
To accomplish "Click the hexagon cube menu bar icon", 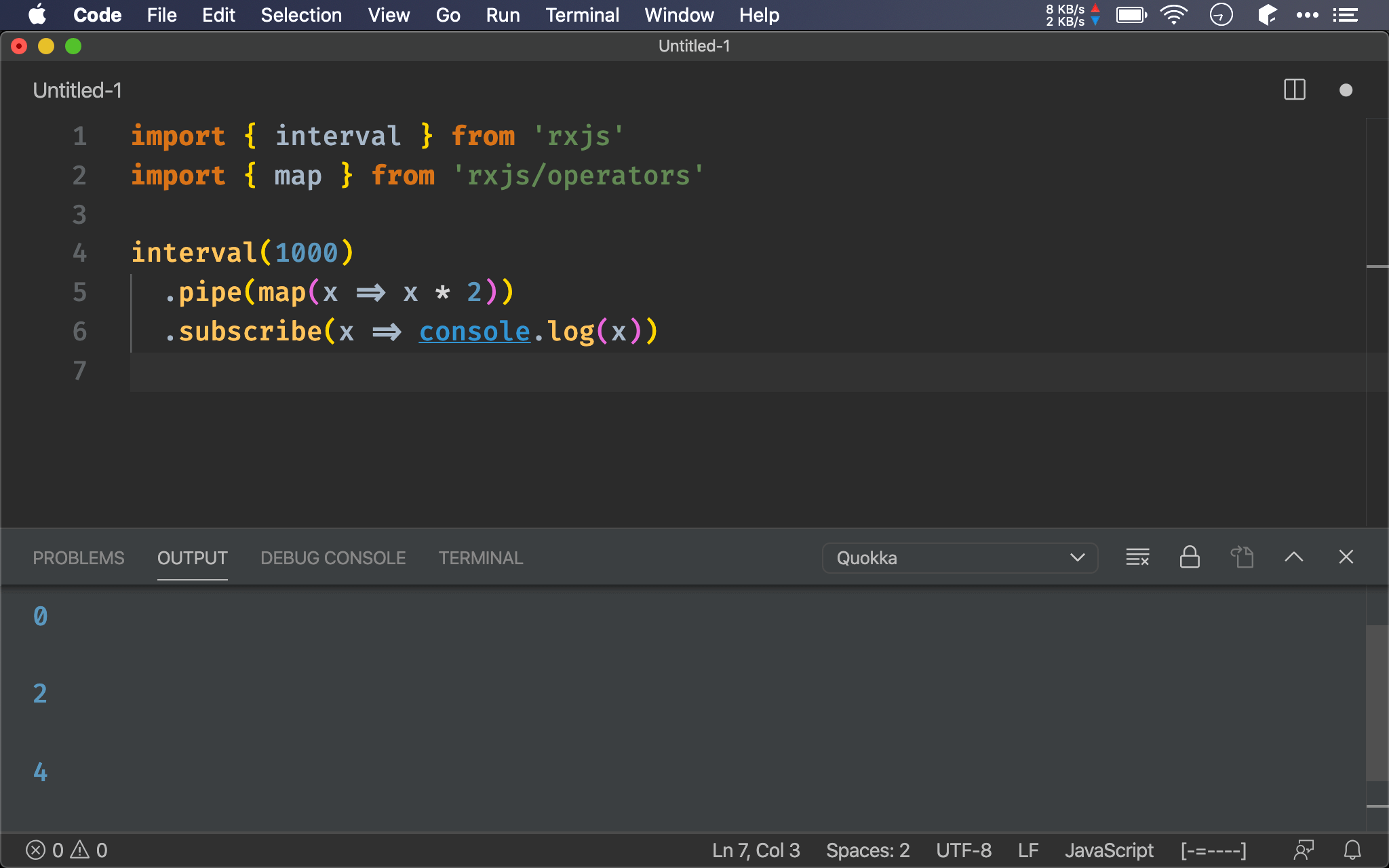I will (x=1267, y=15).
